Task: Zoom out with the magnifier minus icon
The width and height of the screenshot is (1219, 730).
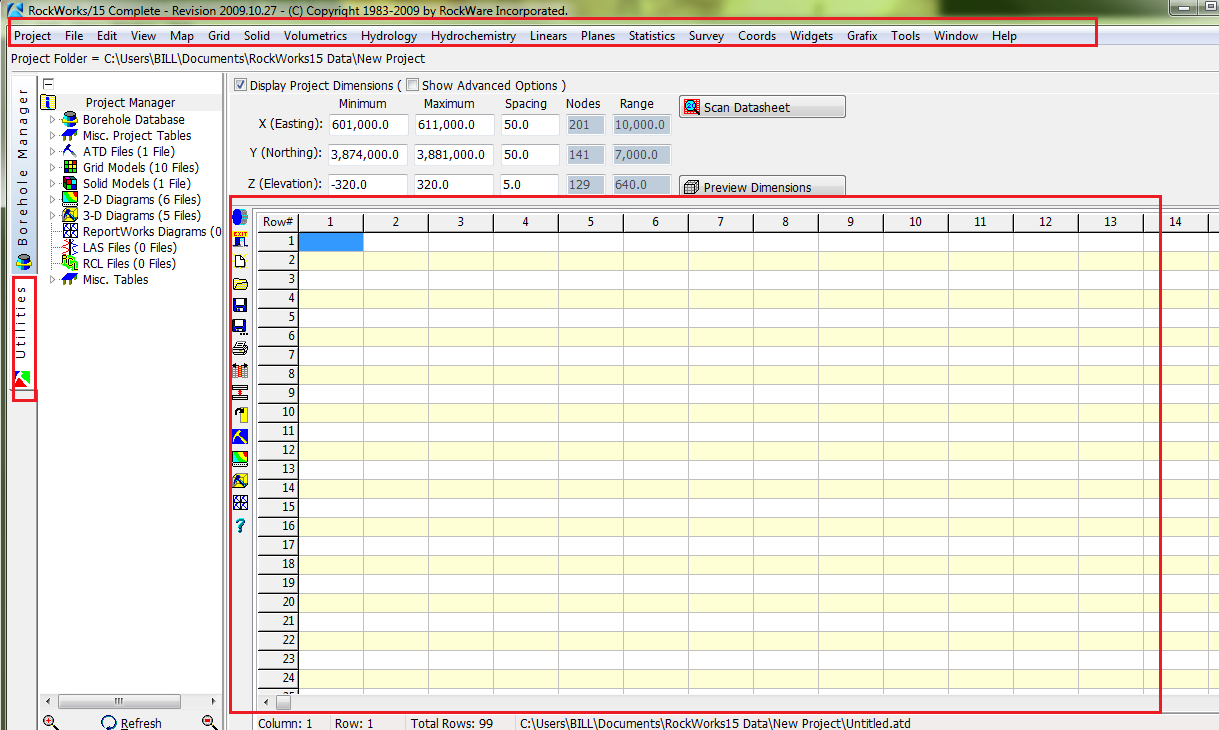Action: 210,723
